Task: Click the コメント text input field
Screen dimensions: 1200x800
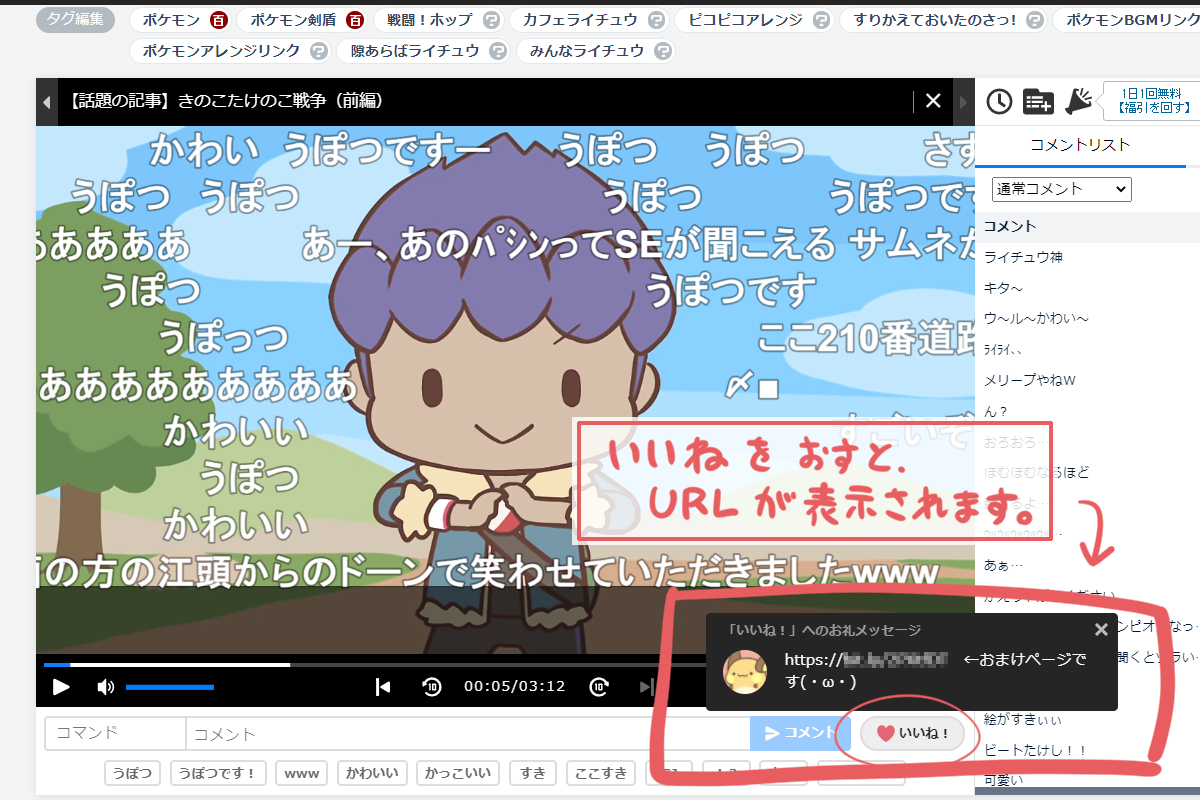Action: pyautogui.click(x=468, y=733)
